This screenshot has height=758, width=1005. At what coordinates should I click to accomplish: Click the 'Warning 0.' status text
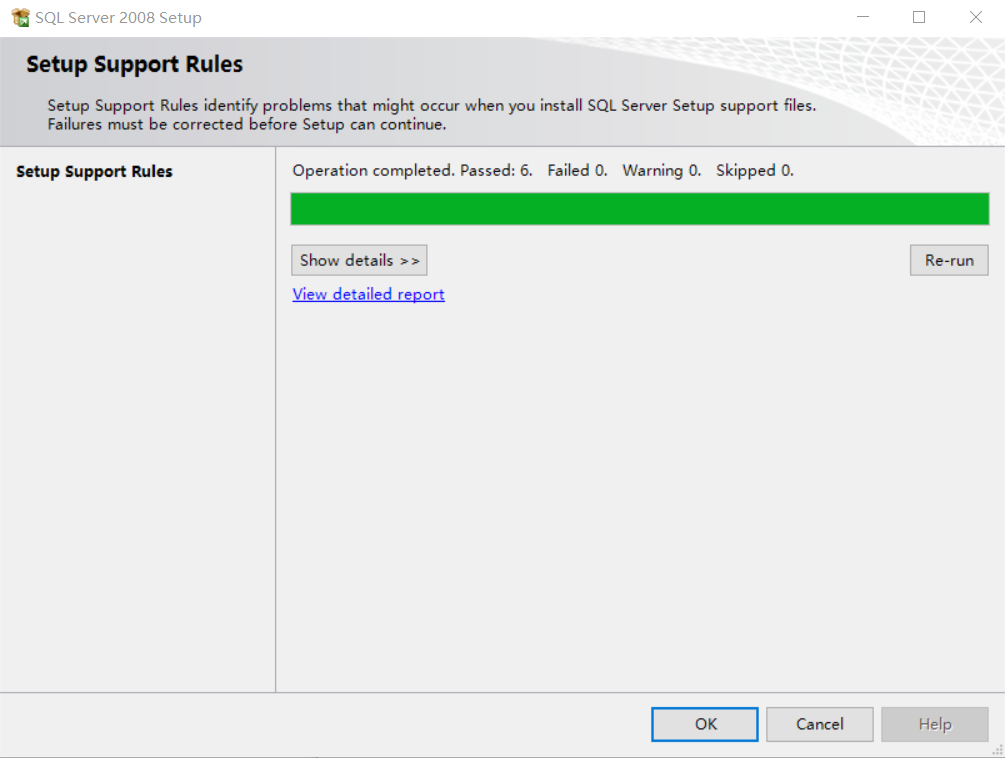pos(661,170)
